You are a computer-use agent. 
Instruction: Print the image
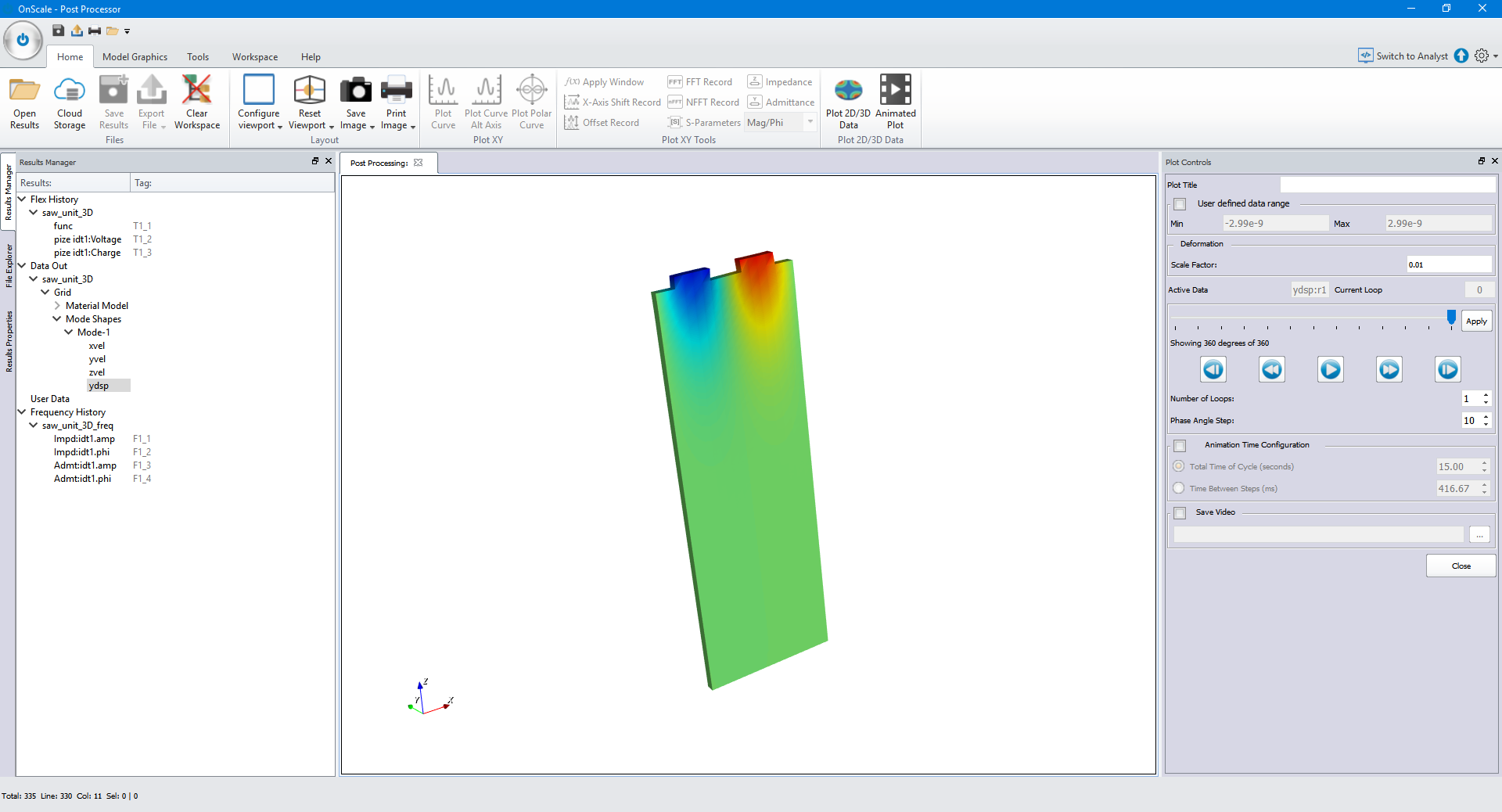point(397,102)
